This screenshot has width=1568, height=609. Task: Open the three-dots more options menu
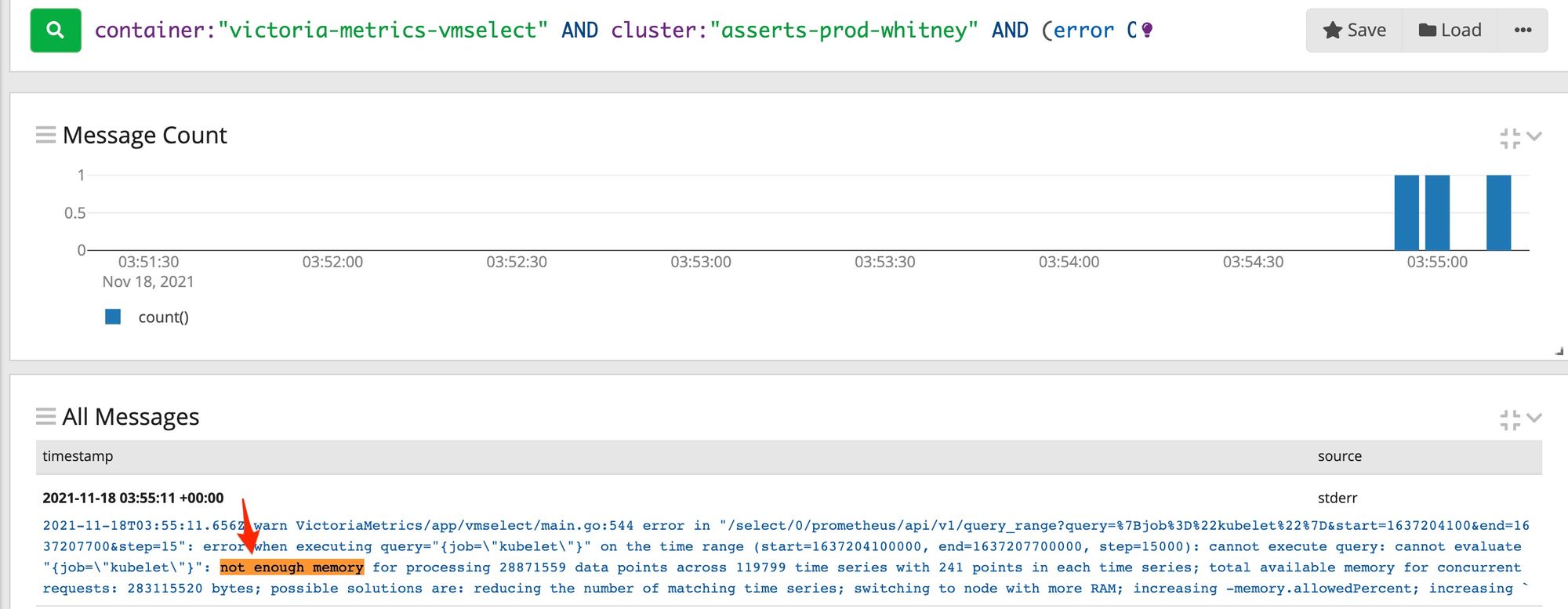click(x=1523, y=31)
